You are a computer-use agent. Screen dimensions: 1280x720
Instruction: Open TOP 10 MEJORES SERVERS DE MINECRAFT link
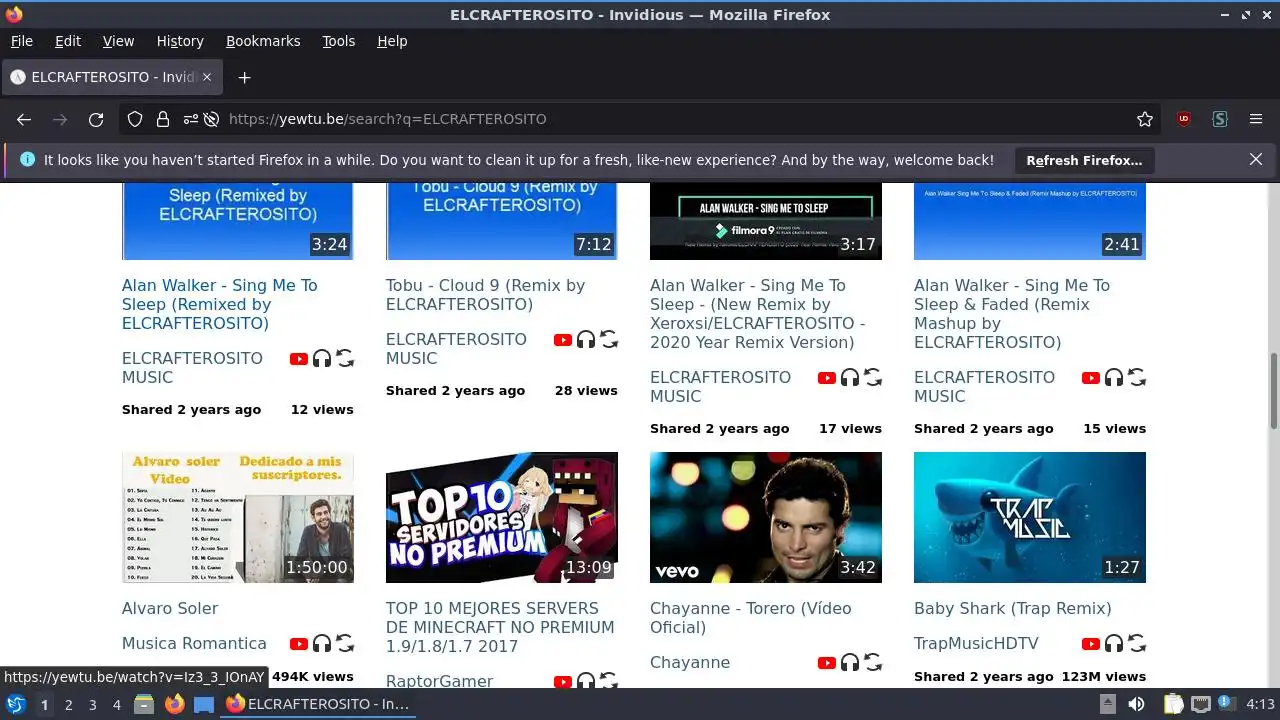(x=500, y=627)
